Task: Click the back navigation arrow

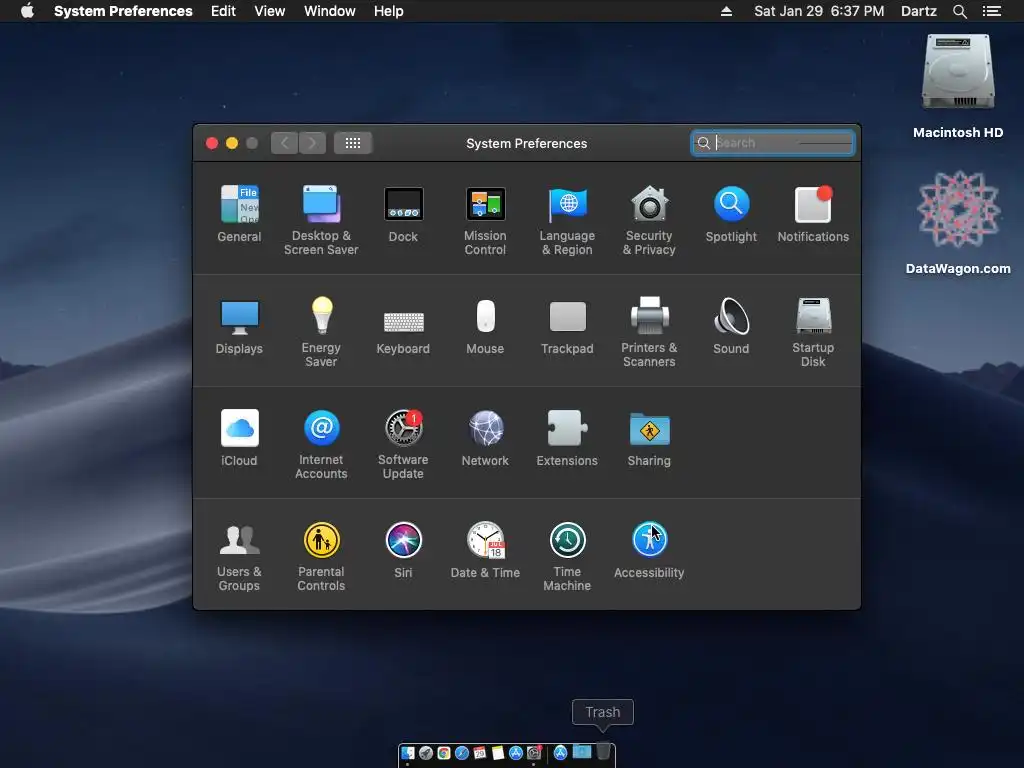Action: [285, 143]
